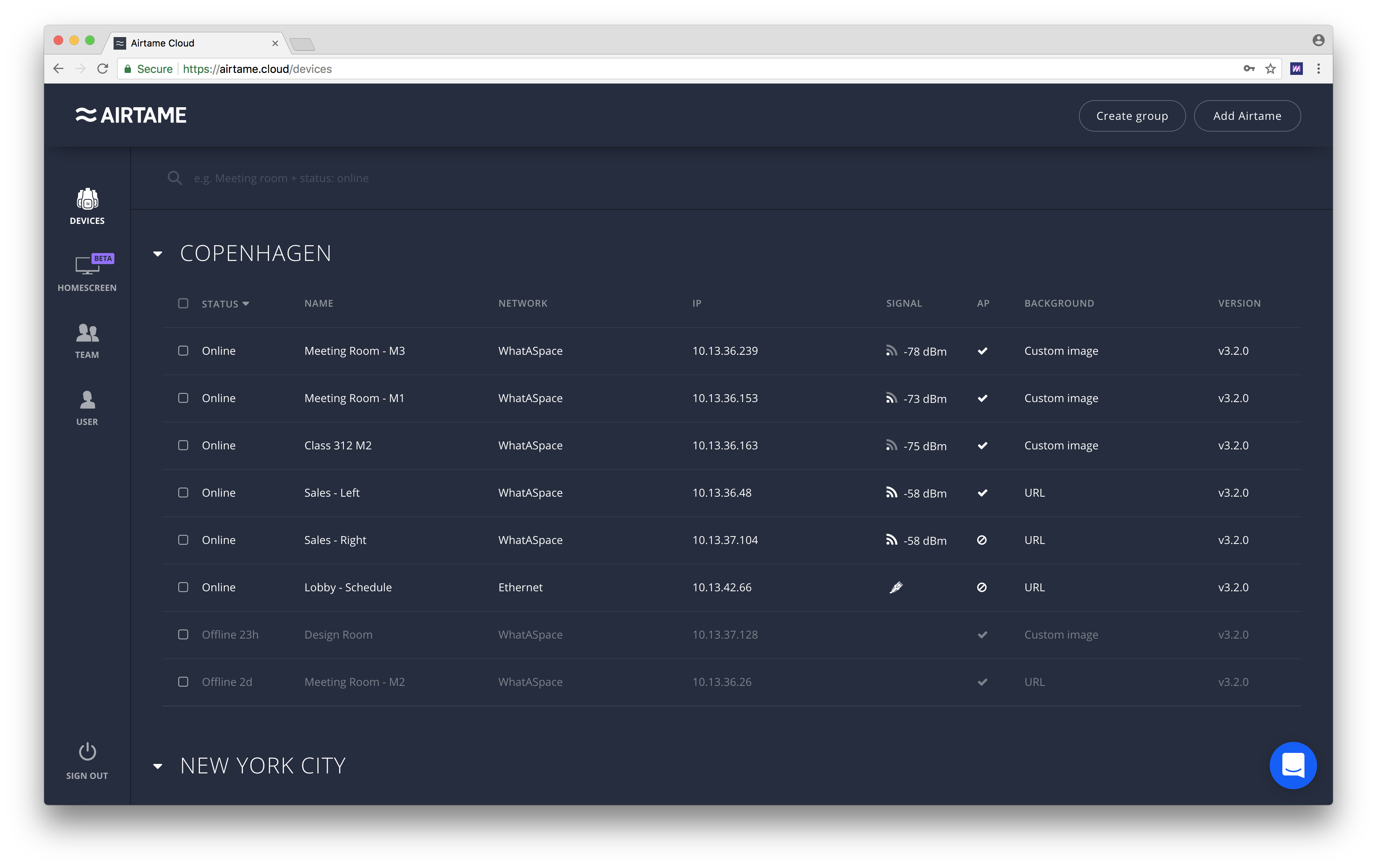This screenshot has width=1377, height=868.
Task: Sort devices by Status column
Action: click(225, 304)
